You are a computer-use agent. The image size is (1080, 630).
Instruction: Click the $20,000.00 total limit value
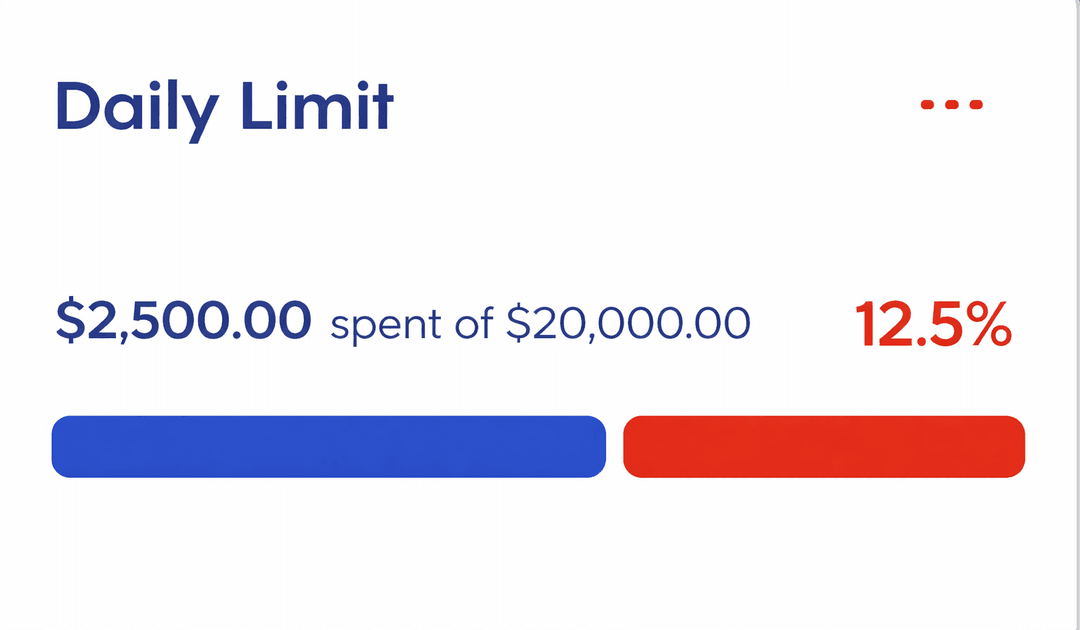point(628,324)
